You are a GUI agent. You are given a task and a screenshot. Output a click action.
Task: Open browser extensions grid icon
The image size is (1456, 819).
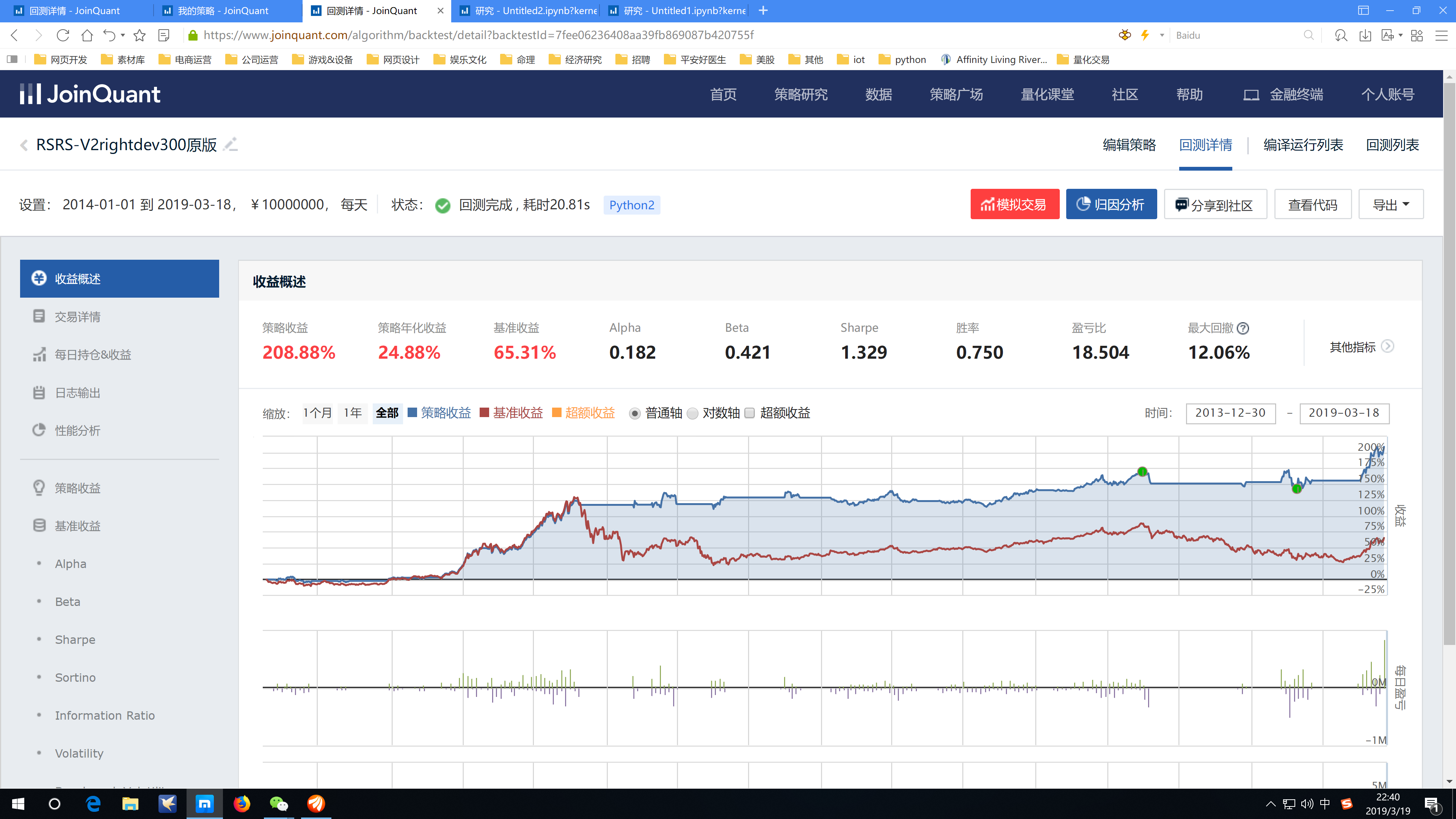[1417, 35]
